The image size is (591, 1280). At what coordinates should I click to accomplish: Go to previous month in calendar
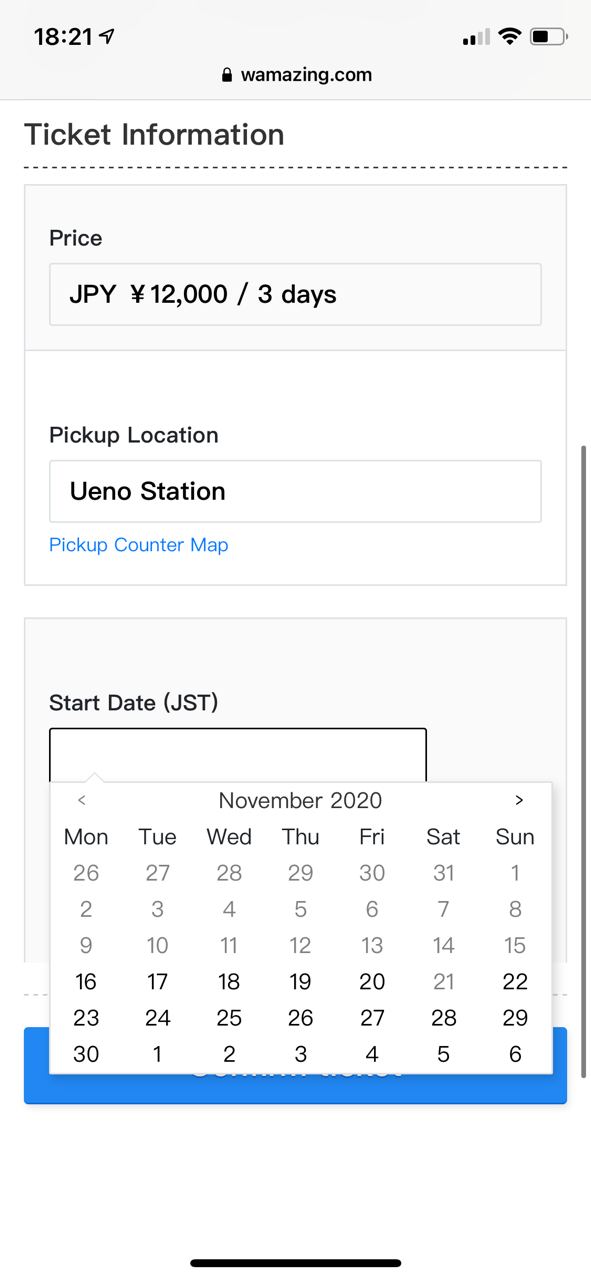(x=82, y=800)
